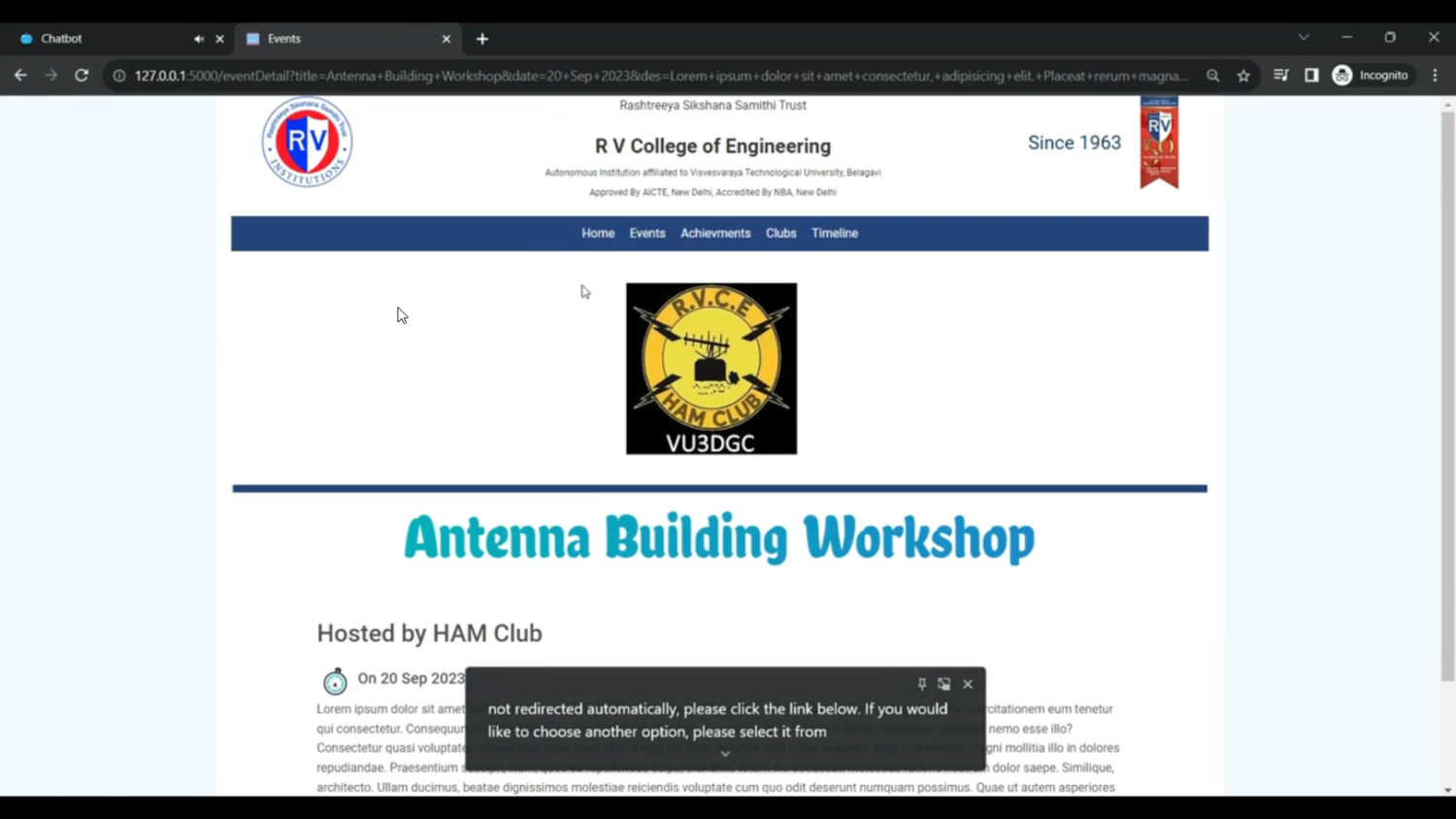
Task: Click the 'Hosted by HAM Club' text
Action: pos(429,634)
